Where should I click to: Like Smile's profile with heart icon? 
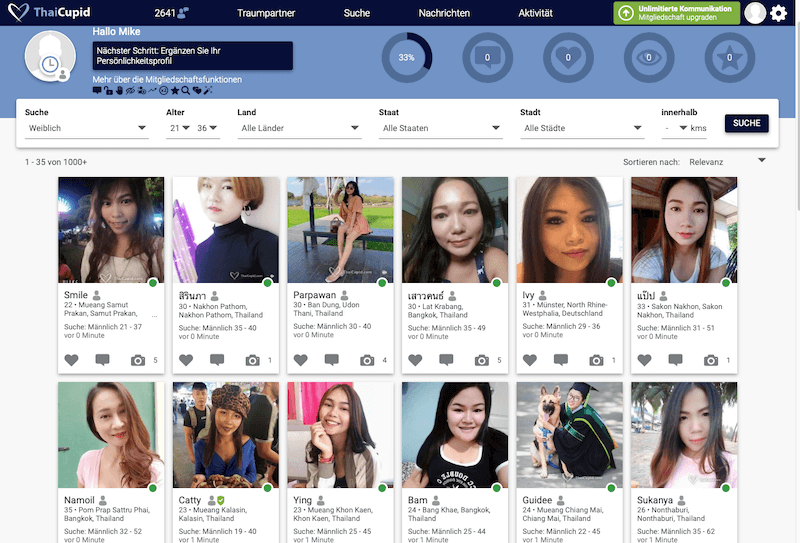click(71, 360)
